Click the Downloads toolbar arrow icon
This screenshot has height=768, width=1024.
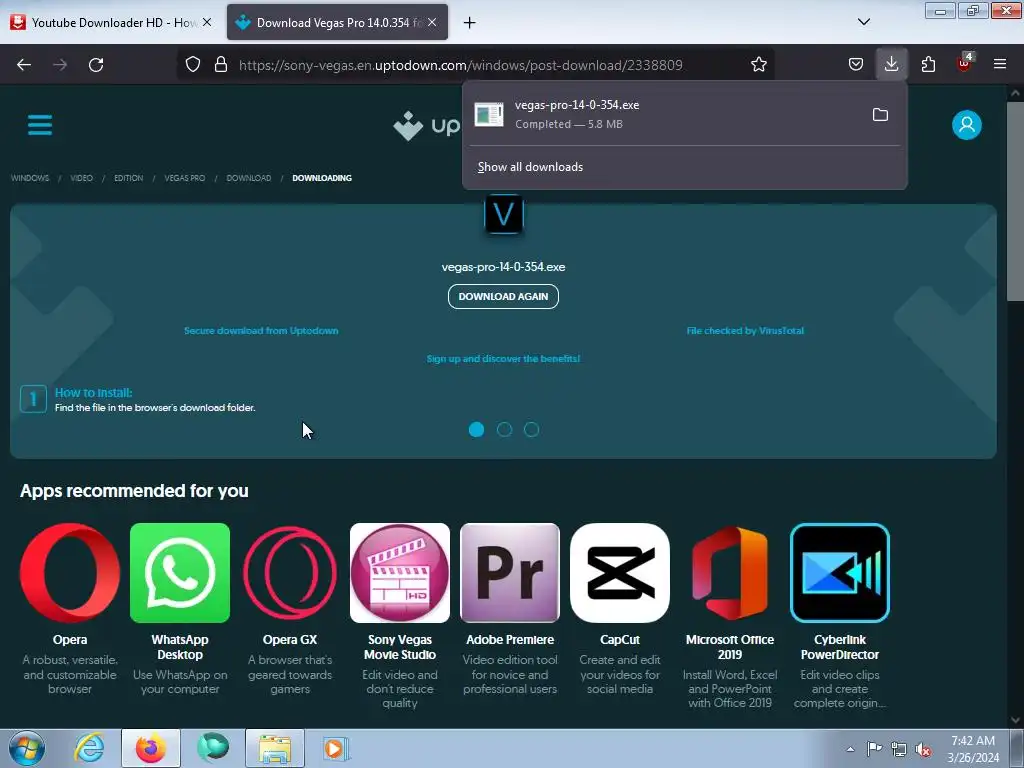[x=891, y=64]
